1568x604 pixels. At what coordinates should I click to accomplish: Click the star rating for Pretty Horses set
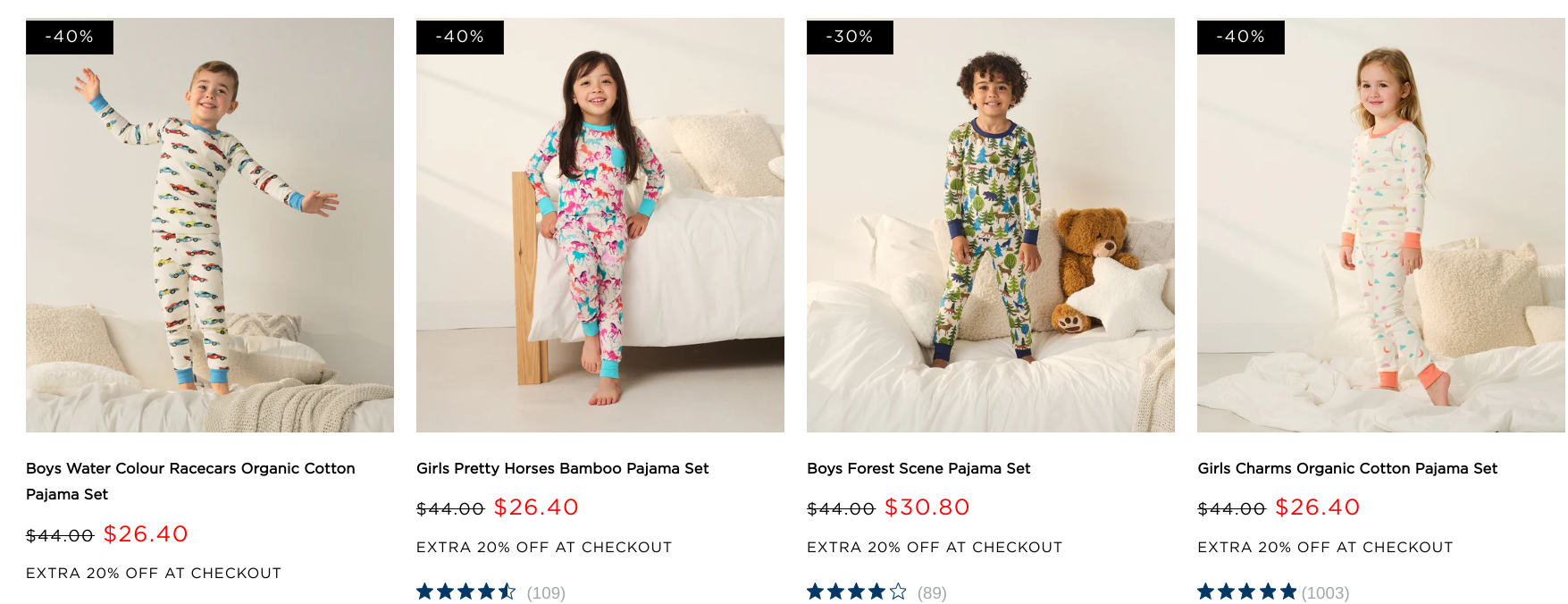click(x=465, y=591)
